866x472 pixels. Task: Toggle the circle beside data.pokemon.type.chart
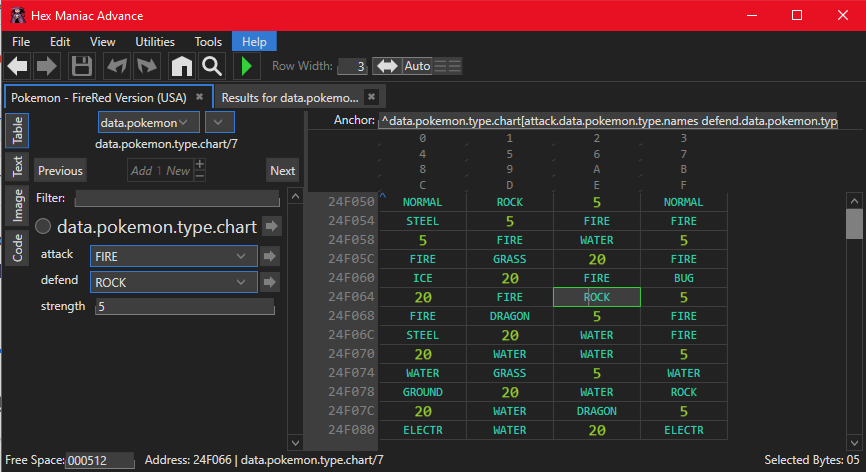pos(44,227)
